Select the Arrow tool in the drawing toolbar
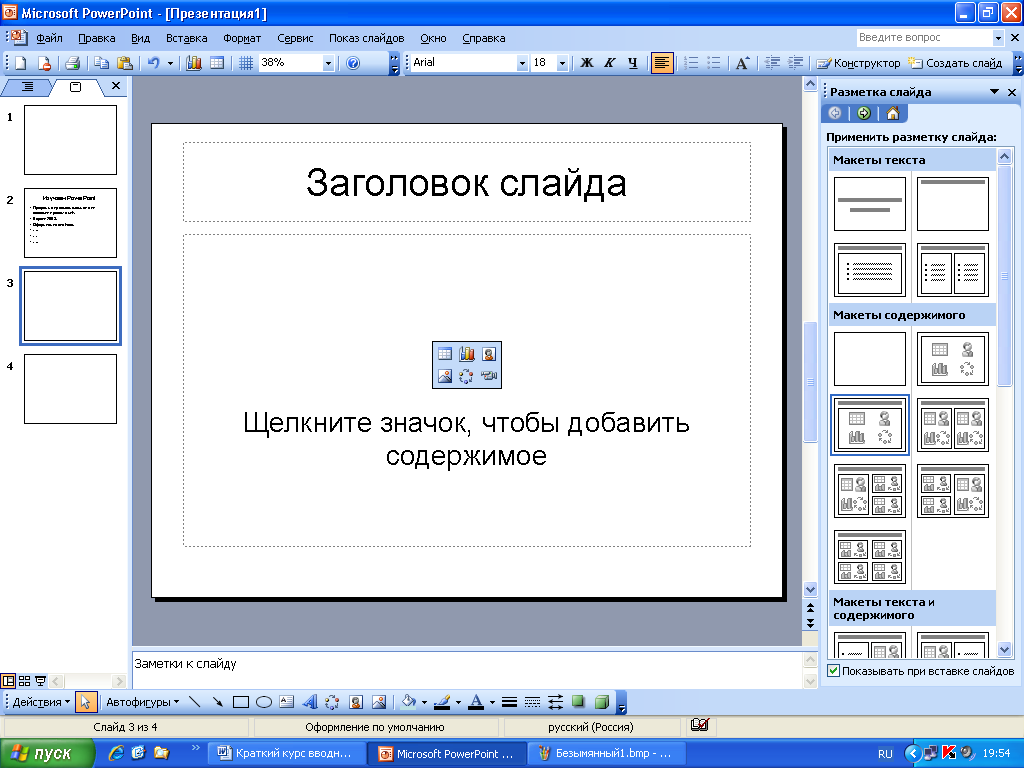 (x=217, y=702)
